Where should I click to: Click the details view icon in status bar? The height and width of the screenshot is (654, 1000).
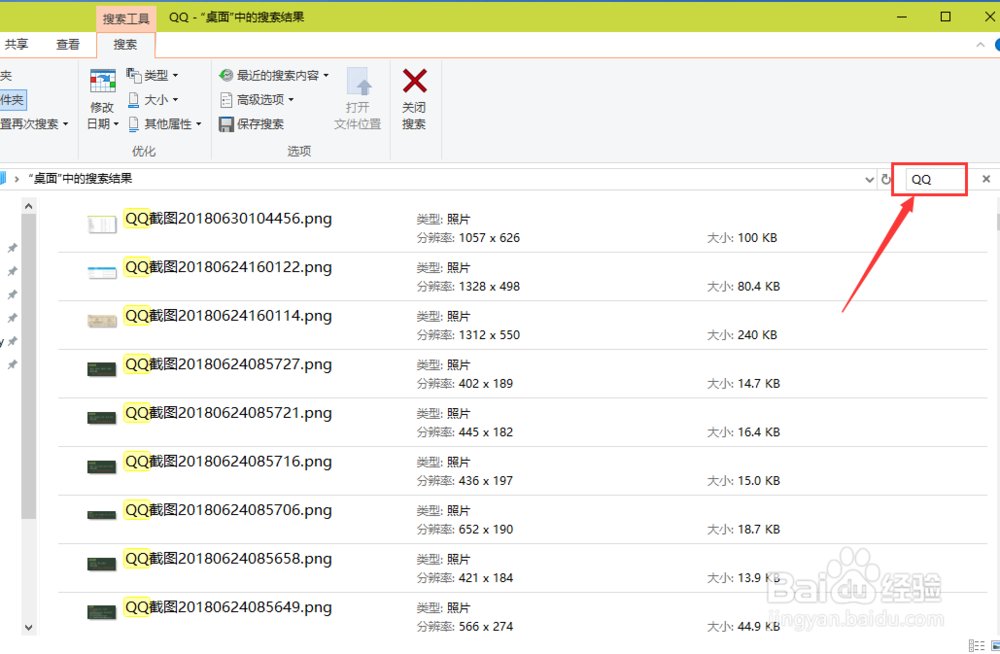click(x=976, y=646)
